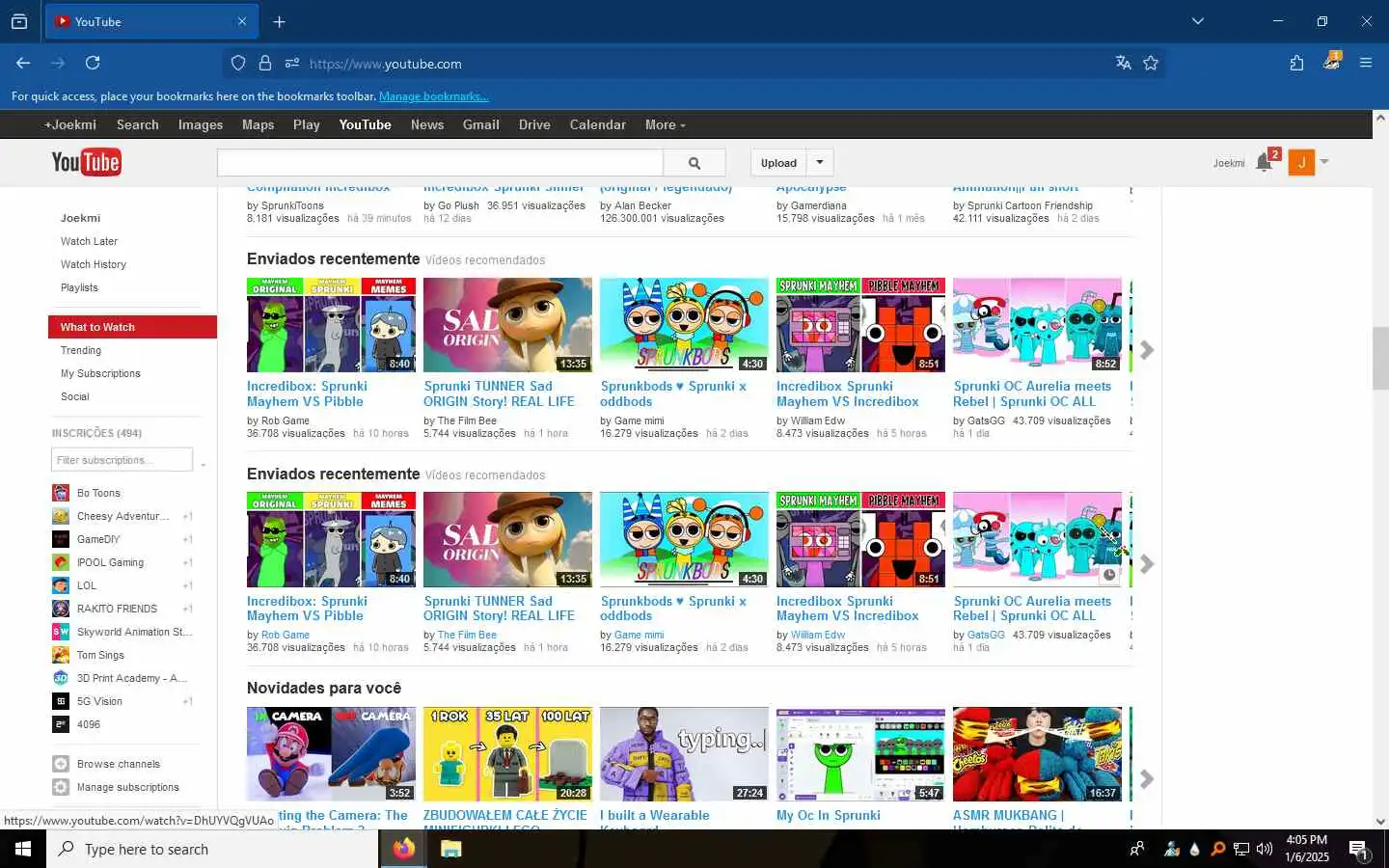Show next videos in second Enviados recentemente row
Image resolution: width=1389 pixels, height=868 pixels.
click(x=1146, y=564)
